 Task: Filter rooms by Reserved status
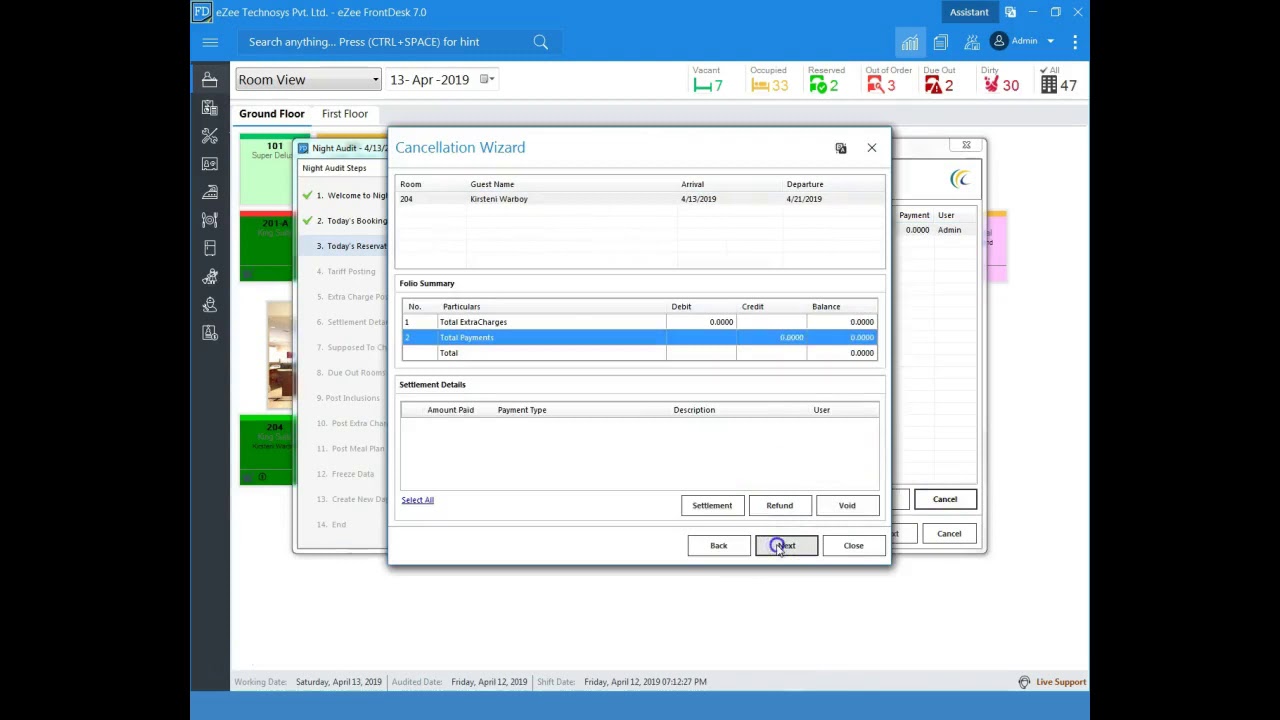point(826,80)
